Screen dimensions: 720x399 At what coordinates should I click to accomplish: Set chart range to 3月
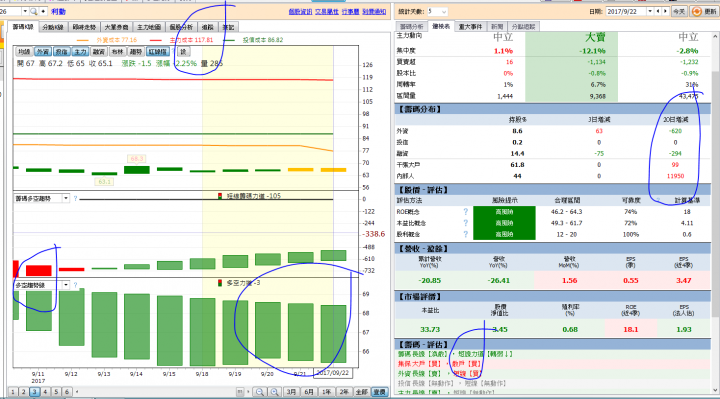(291, 392)
